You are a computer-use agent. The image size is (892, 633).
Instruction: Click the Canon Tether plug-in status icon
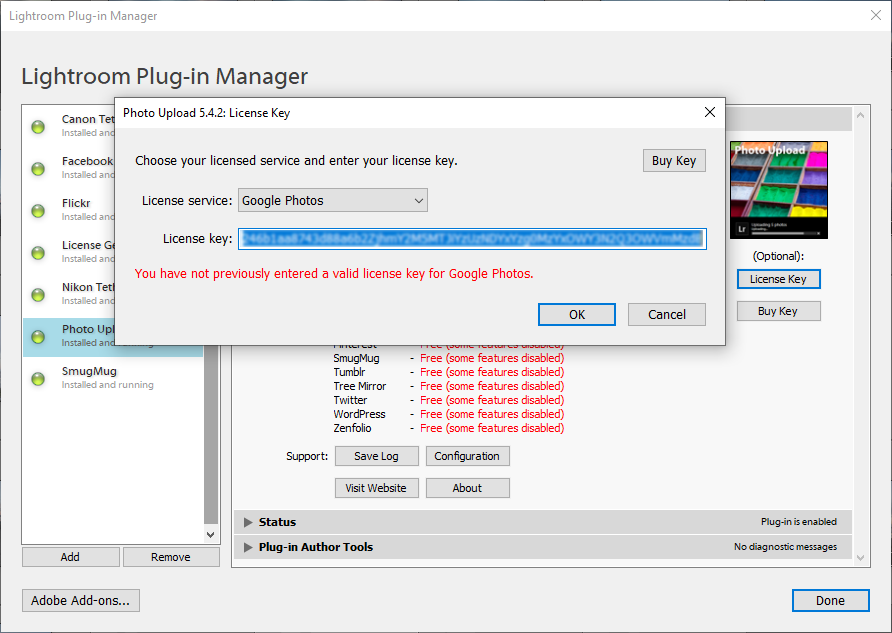(39, 127)
